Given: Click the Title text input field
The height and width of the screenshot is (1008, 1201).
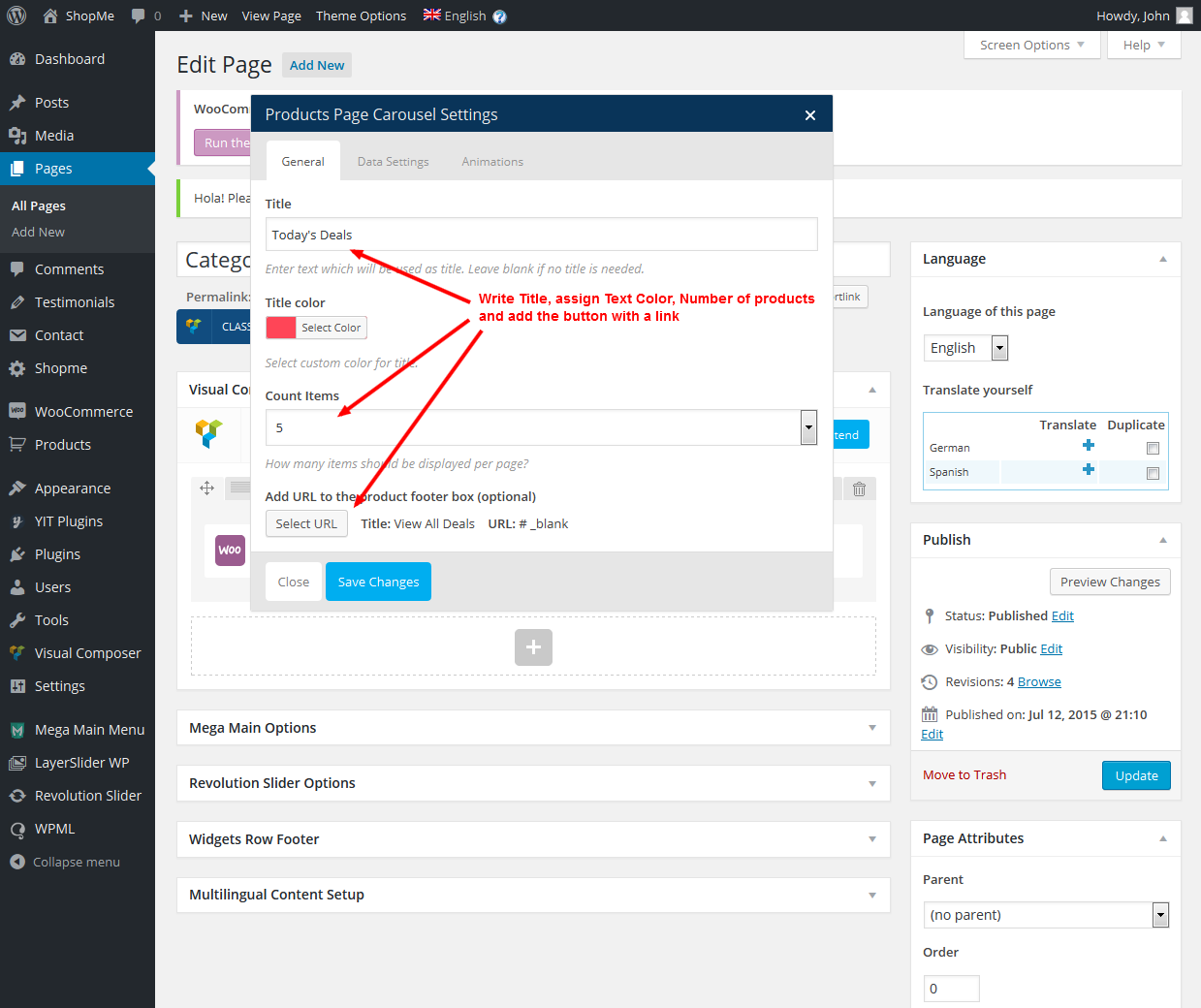Looking at the screenshot, I should click(541, 235).
